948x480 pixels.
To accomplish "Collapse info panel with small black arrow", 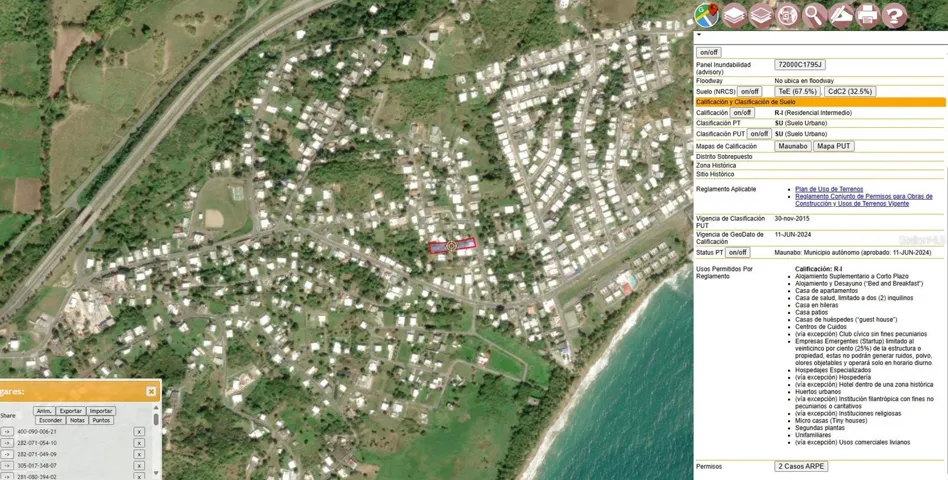I will [x=698, y=35].
